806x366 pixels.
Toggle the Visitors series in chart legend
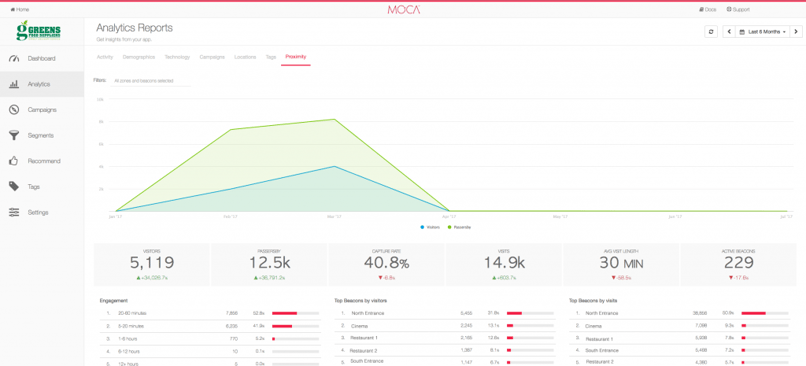pos(431,227)
